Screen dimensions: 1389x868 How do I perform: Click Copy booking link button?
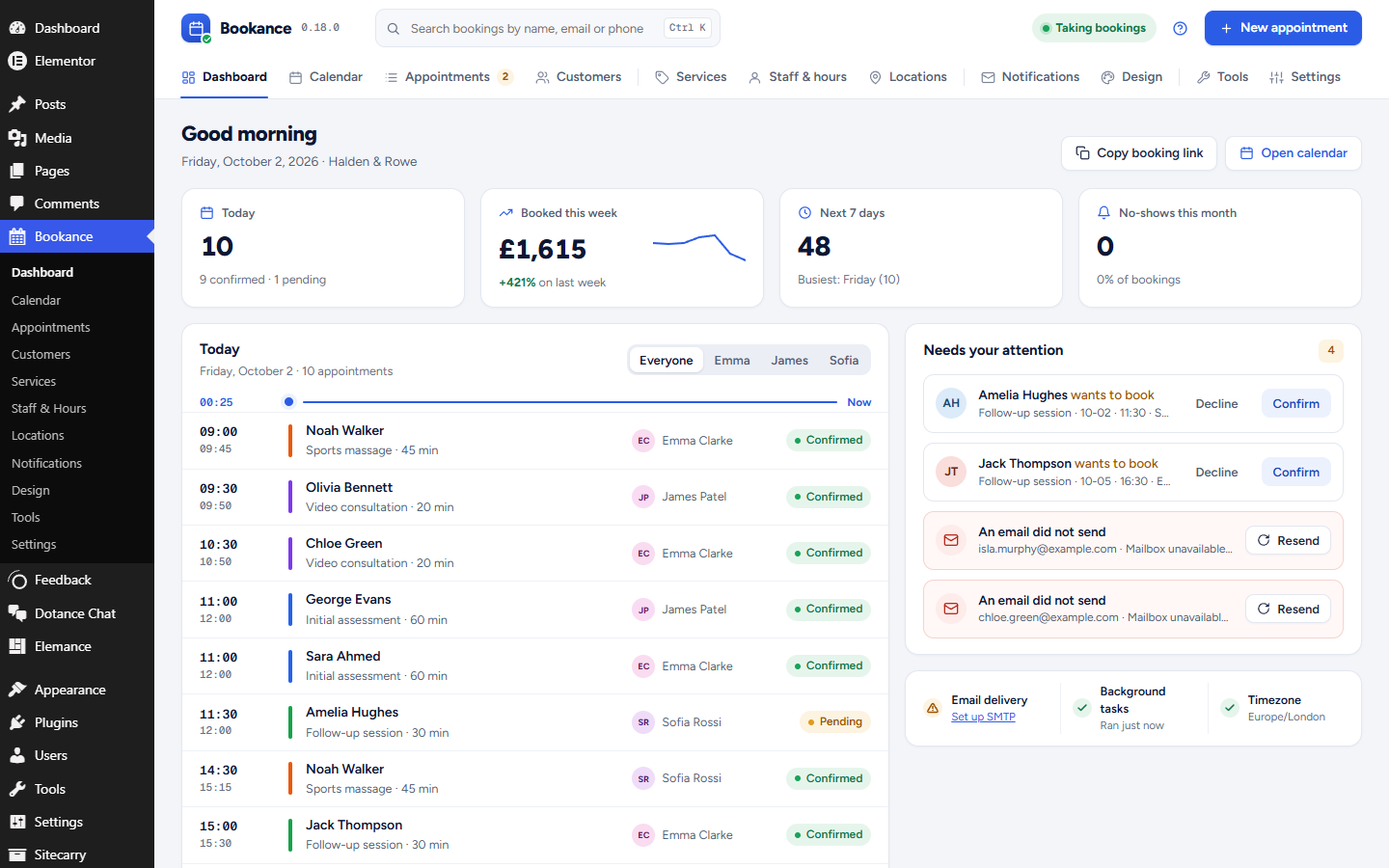[x=1139, y=153]
